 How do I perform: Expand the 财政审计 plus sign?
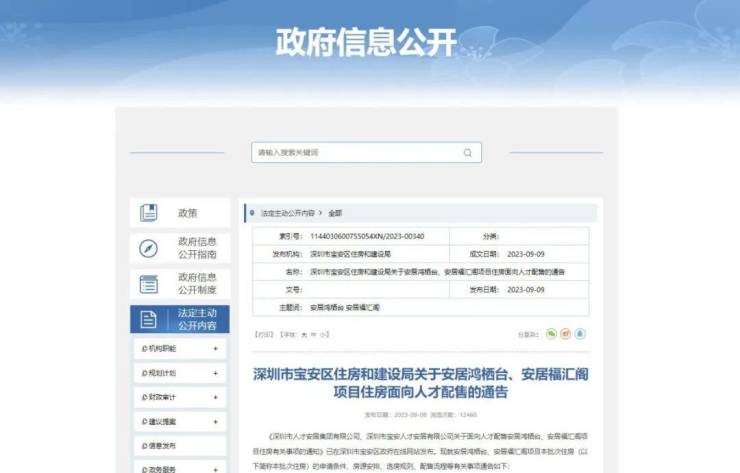(216, 397)
